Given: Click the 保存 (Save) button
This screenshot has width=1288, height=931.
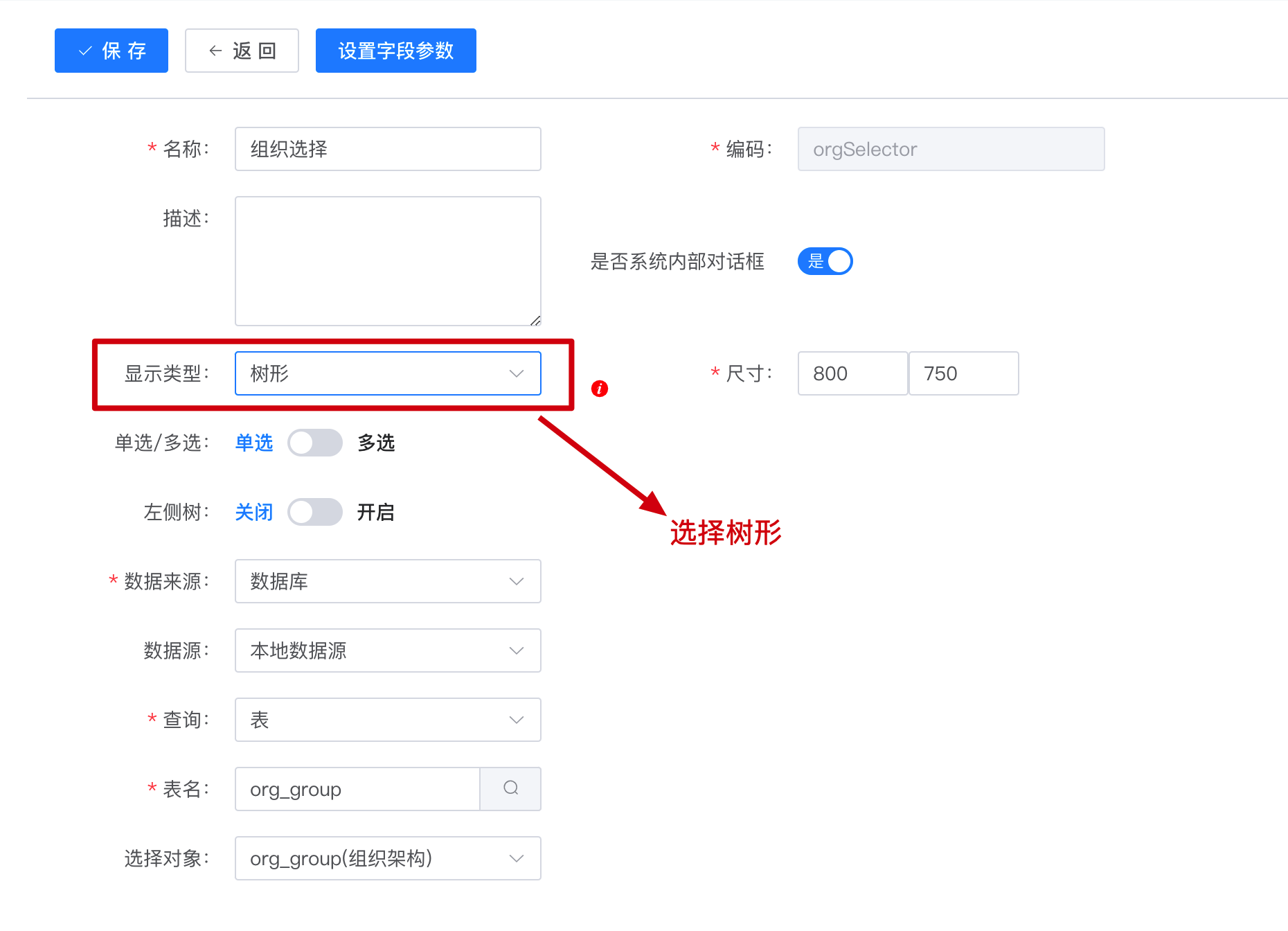Looking at the screenshot, I should click(x=111, y=51).
